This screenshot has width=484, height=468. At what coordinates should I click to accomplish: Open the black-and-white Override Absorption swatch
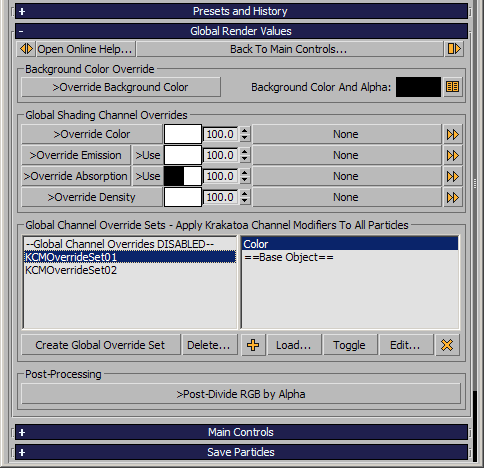(x=183, y=176)
